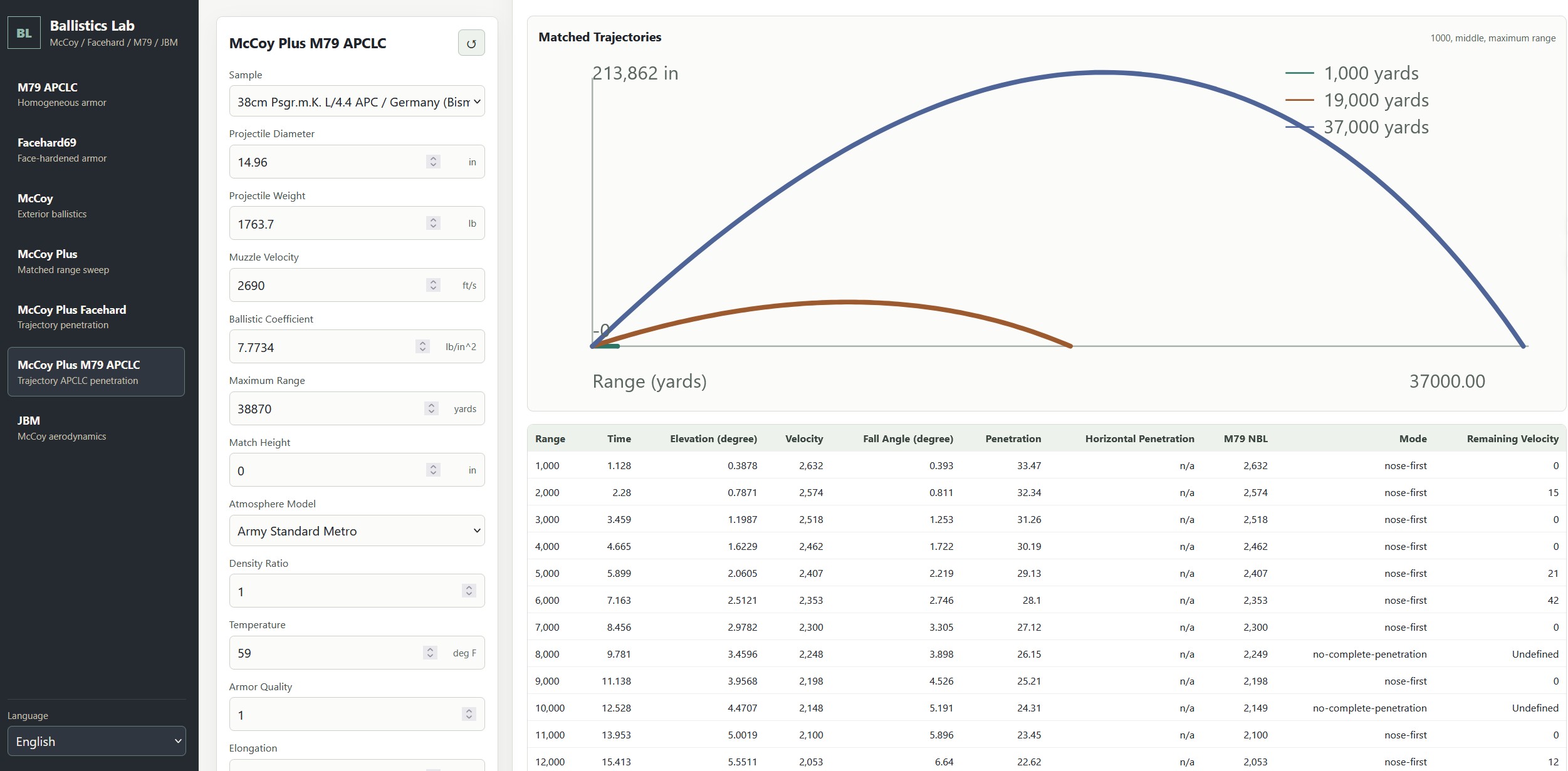Click the Range column header
The height and width of the screenshot is (771, 1568).
(x=550, y=439)
